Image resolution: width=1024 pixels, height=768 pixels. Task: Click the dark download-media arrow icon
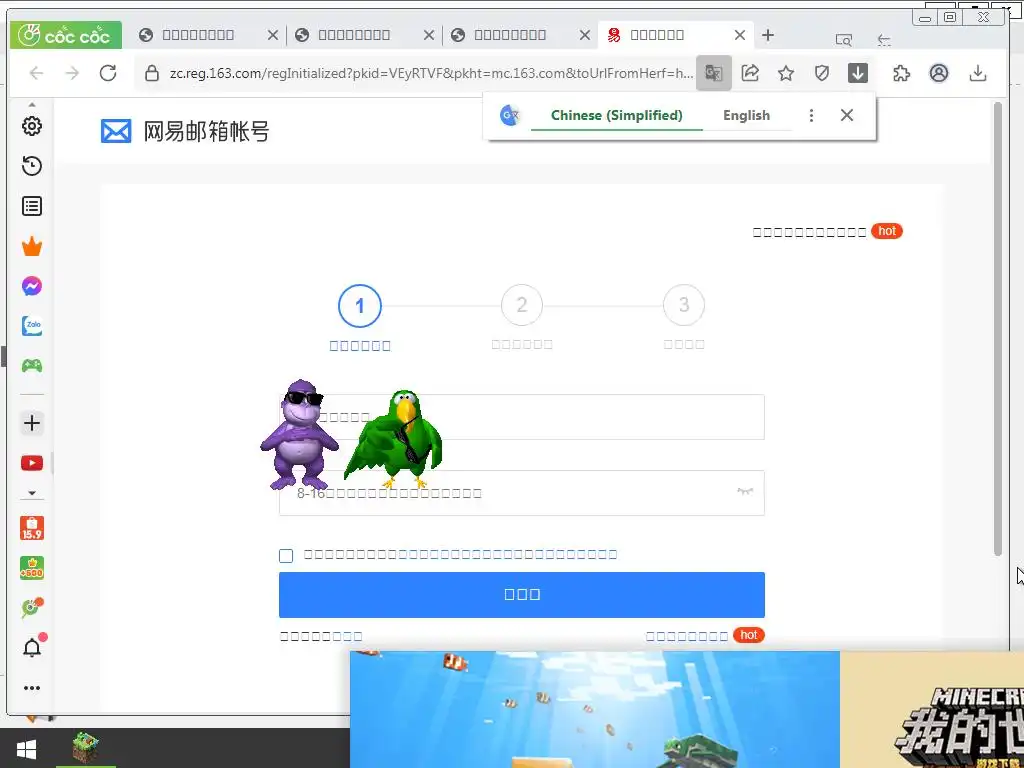click(x=857, y=73)
